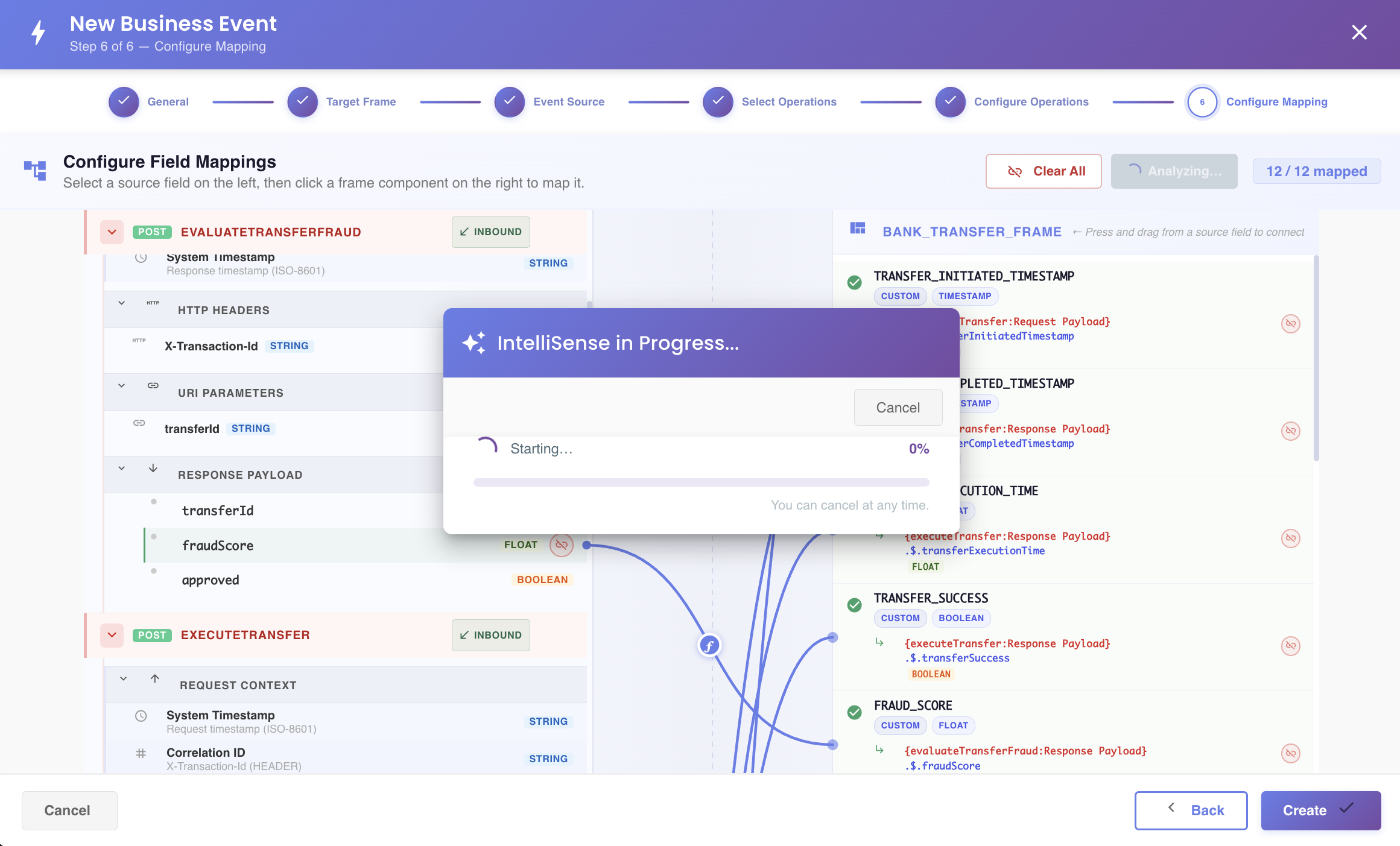Viewport: 1400px width, 846px height.
Task: Select the Correlation ID field
Action: pyautogui.click(x=346, y=759)
